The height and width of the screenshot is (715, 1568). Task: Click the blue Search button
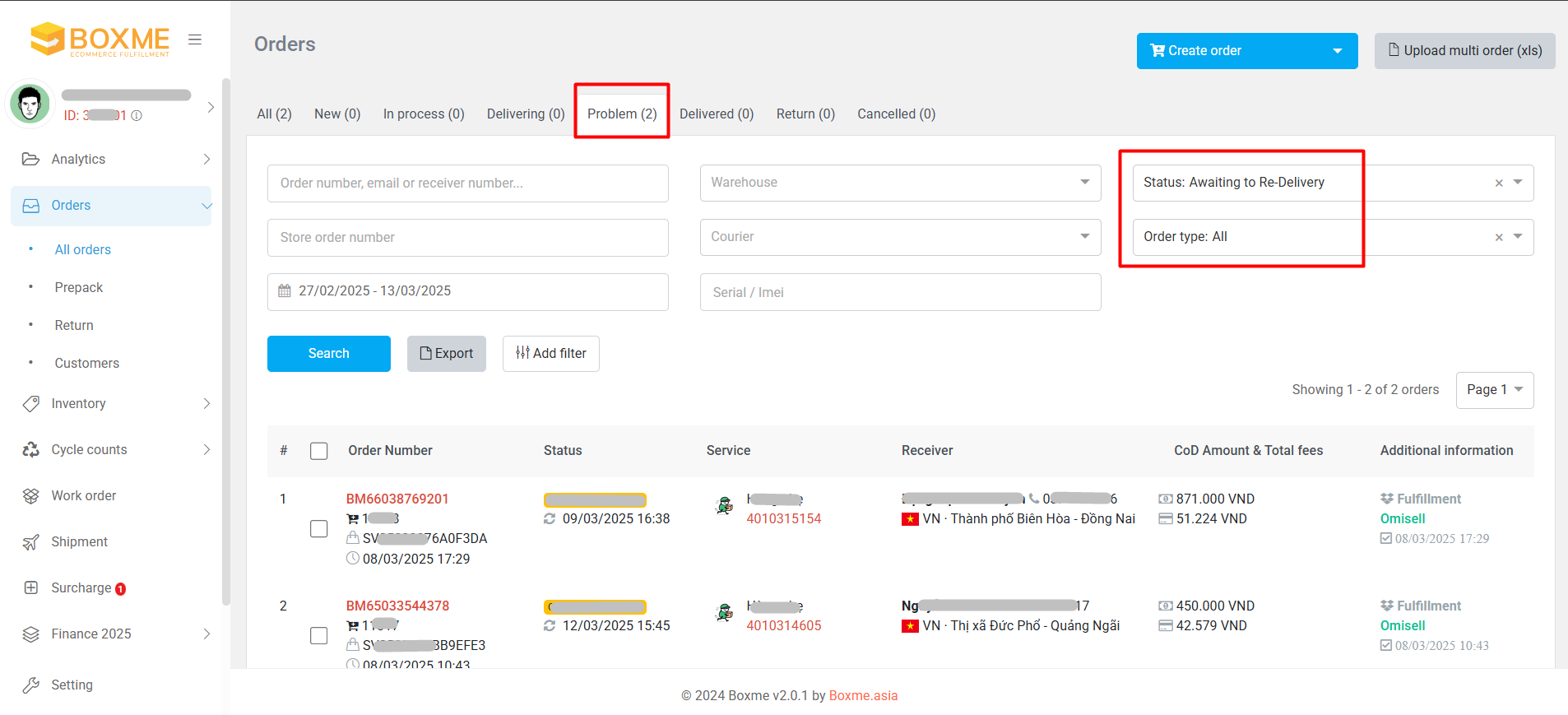point(328,354)
